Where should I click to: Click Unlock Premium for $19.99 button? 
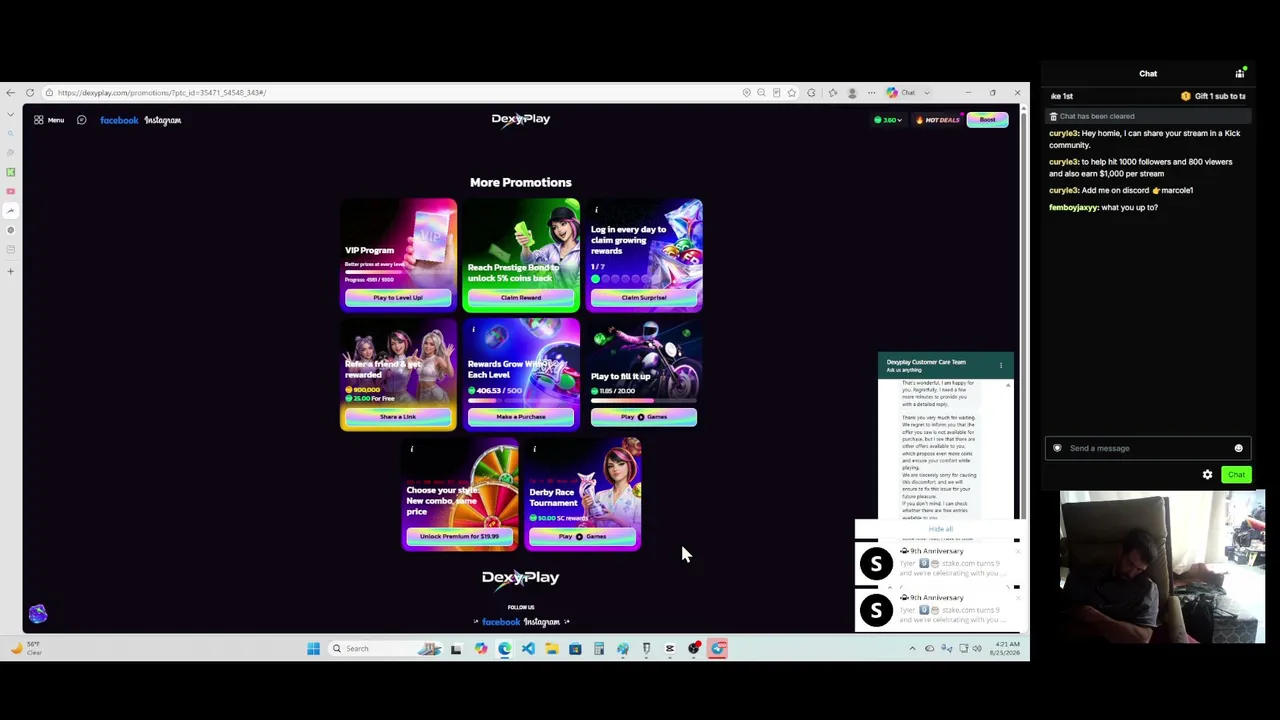459,537
